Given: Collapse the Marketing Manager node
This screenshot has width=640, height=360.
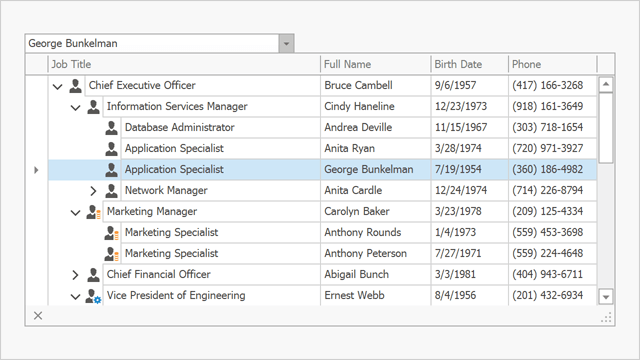Looking at the screenshot, I should (76, 213).
